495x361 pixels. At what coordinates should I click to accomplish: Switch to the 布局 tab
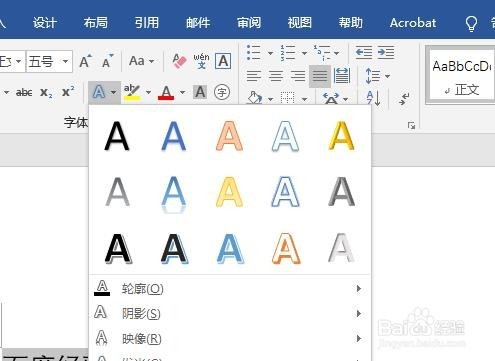(96, 23)
